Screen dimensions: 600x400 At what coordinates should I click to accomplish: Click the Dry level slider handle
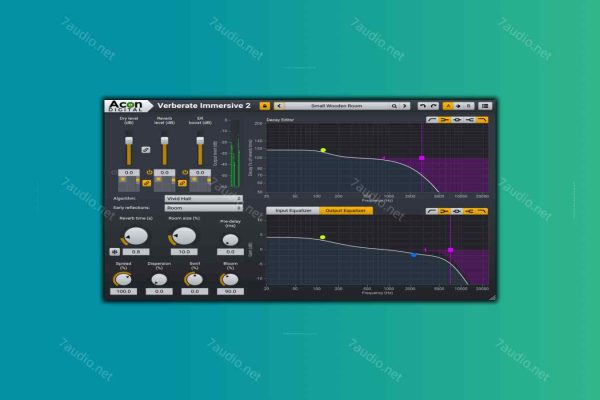point(129,140)
